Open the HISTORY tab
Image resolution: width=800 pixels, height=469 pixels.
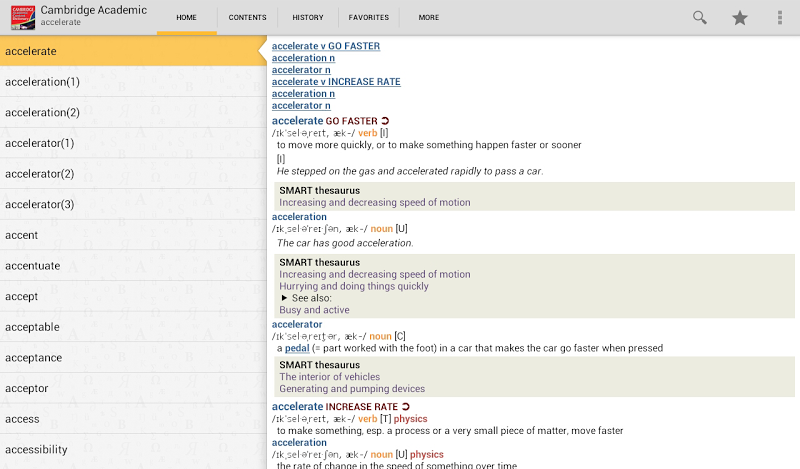click(308, 17)
